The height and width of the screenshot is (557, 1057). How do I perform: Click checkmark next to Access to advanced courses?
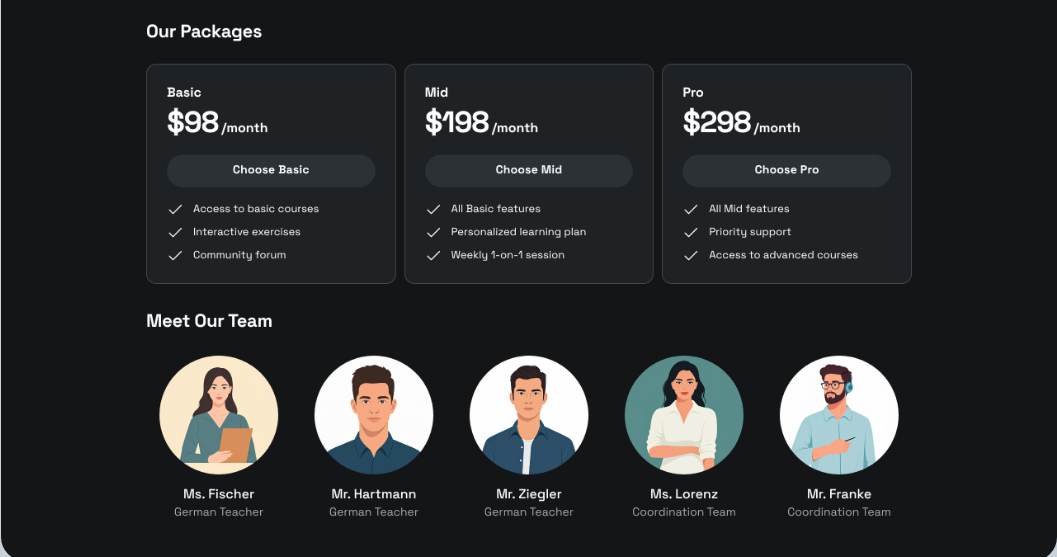click(x=691, y=255)
